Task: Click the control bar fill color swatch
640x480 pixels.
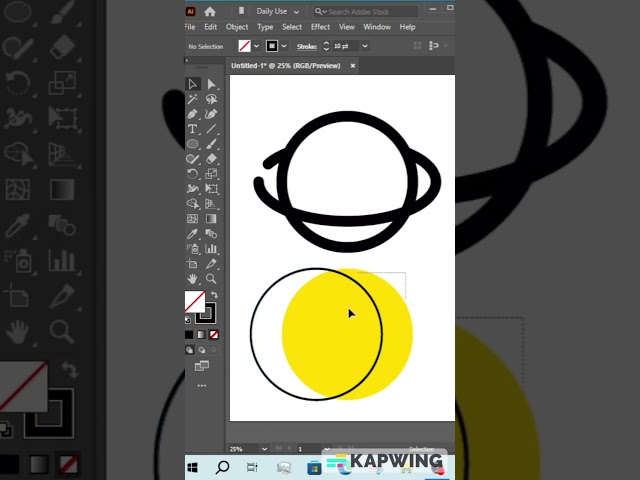Action: tap(244, 46)
